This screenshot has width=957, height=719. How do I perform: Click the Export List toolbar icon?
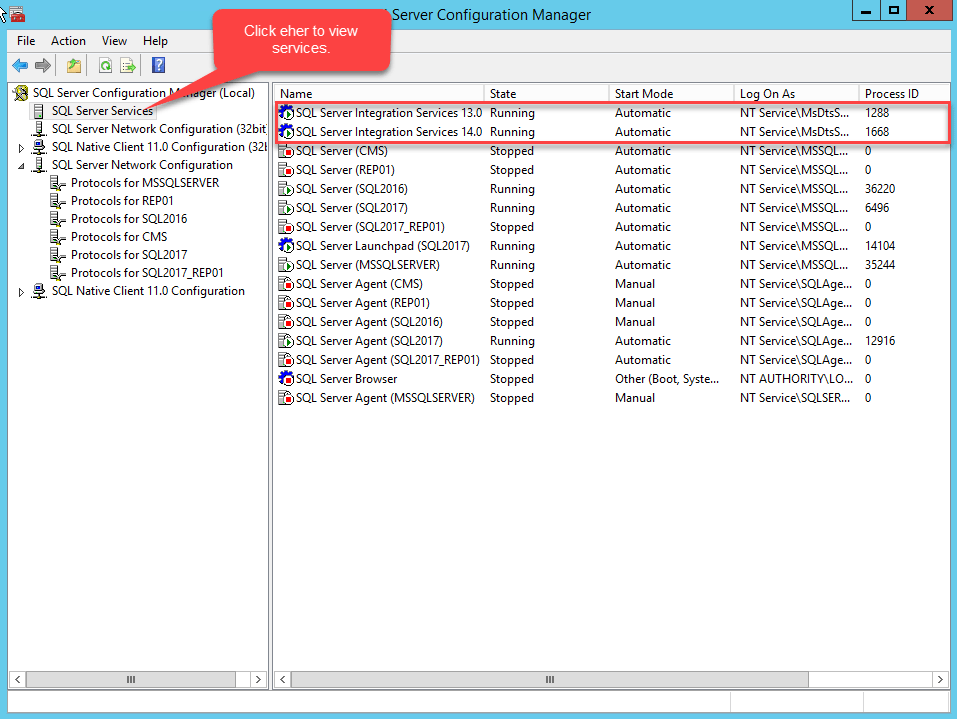pyautogui.click(x=128, y=65)
